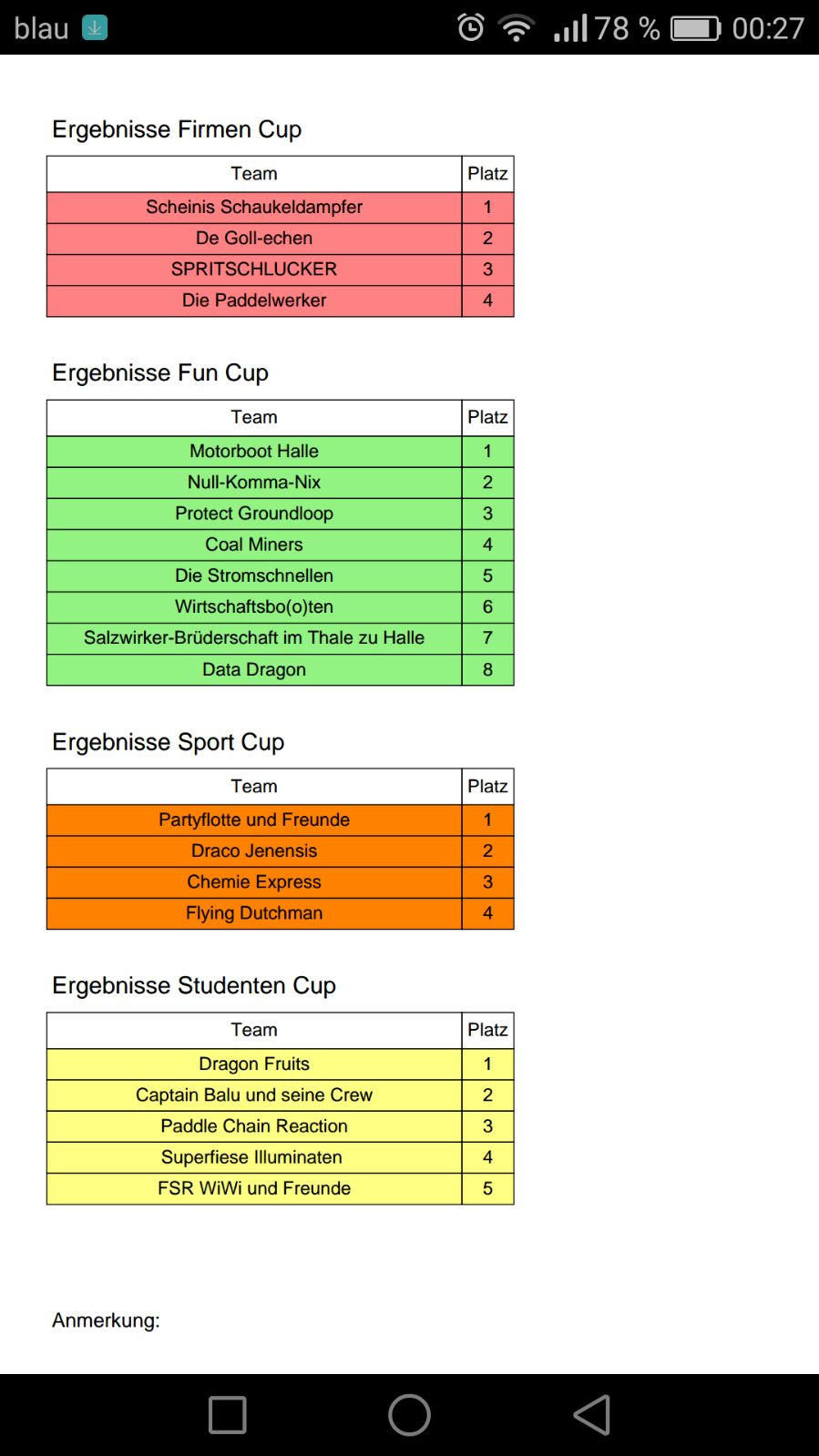Image resolution: width=819 pixels, height=1456 pixels.
Task: Tap the clock showing 00:27
Action: [x=768, y=28]
